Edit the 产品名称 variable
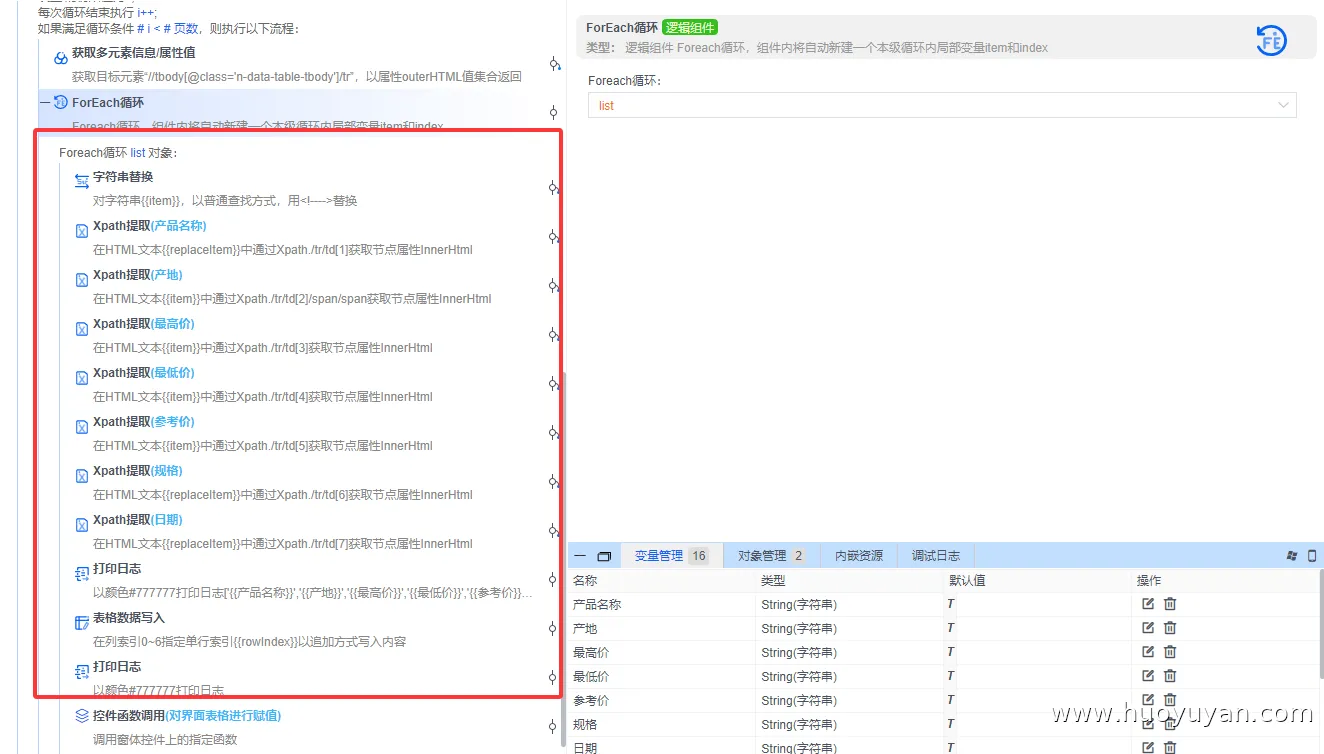The width and height of the screenshot is (1324, 754). click(1148, 604)
